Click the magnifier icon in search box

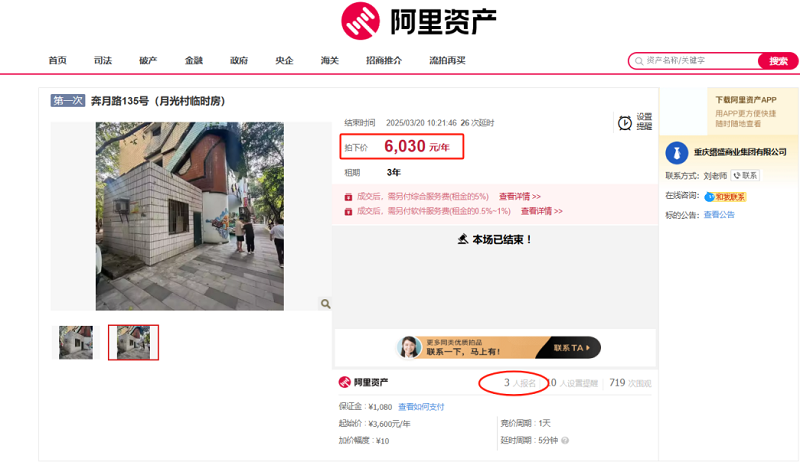click(639, 61)
